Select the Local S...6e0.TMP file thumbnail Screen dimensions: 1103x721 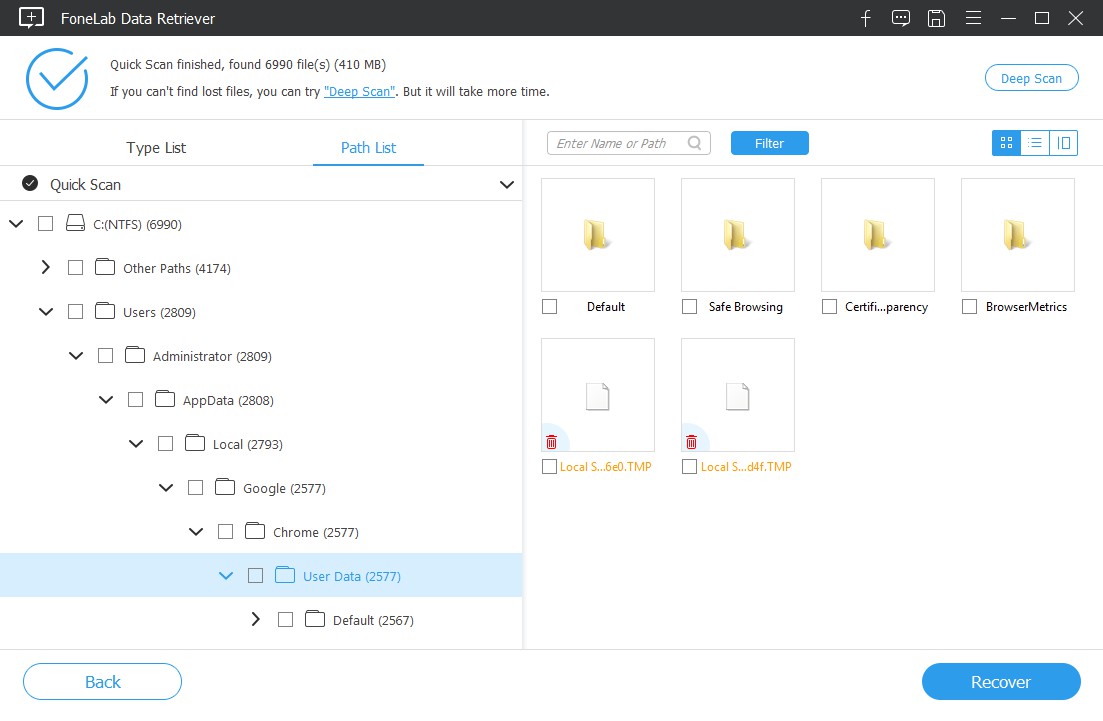(598, 395)
